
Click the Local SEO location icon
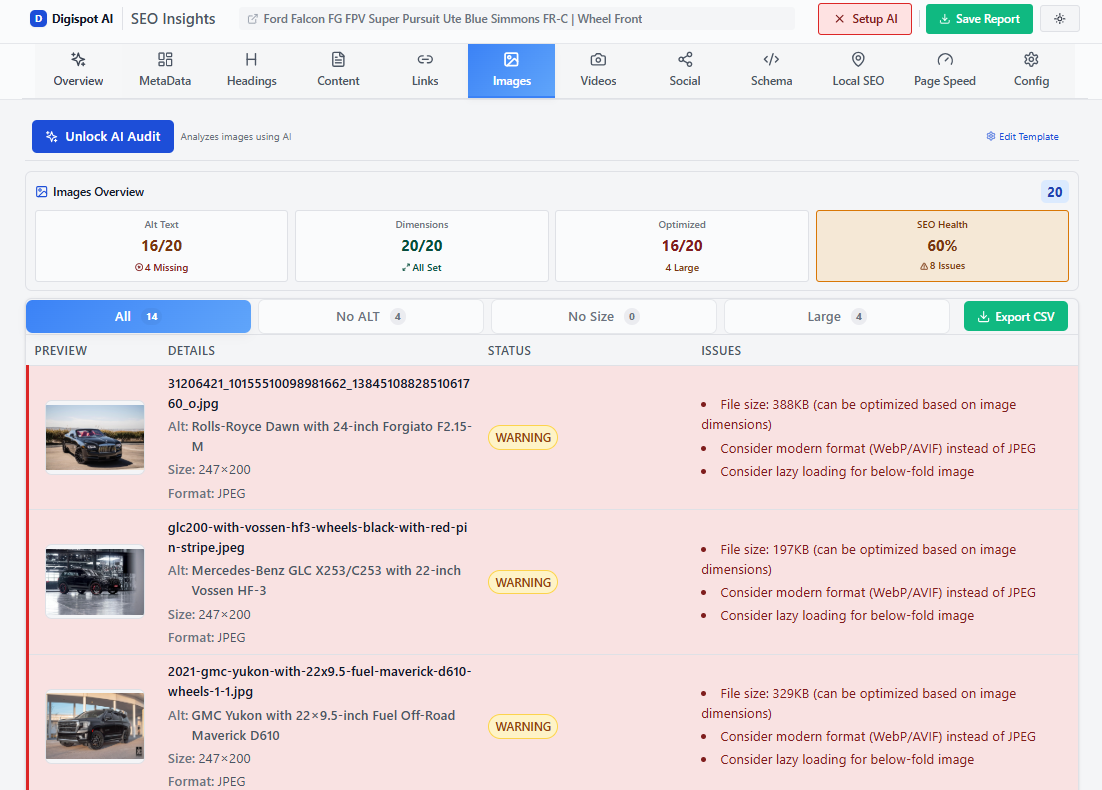(x=857, y=60)
